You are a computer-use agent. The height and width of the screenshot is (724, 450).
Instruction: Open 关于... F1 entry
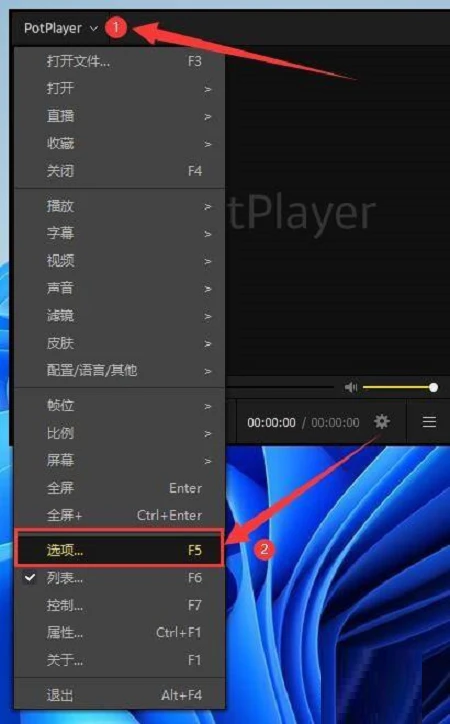(x=120, y=660)
